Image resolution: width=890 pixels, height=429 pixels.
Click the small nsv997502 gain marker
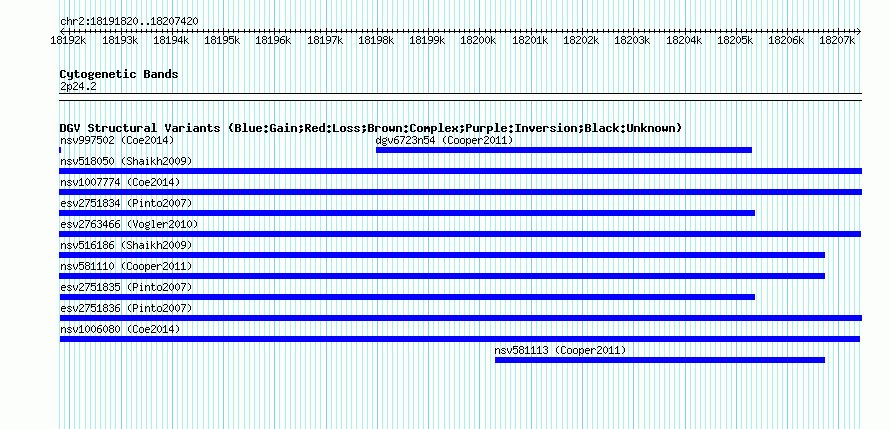click(x=60, y=150)
